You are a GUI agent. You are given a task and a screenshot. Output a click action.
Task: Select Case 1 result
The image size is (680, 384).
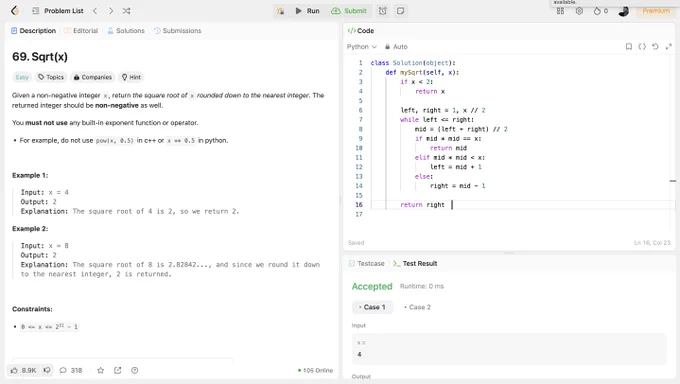372,307
